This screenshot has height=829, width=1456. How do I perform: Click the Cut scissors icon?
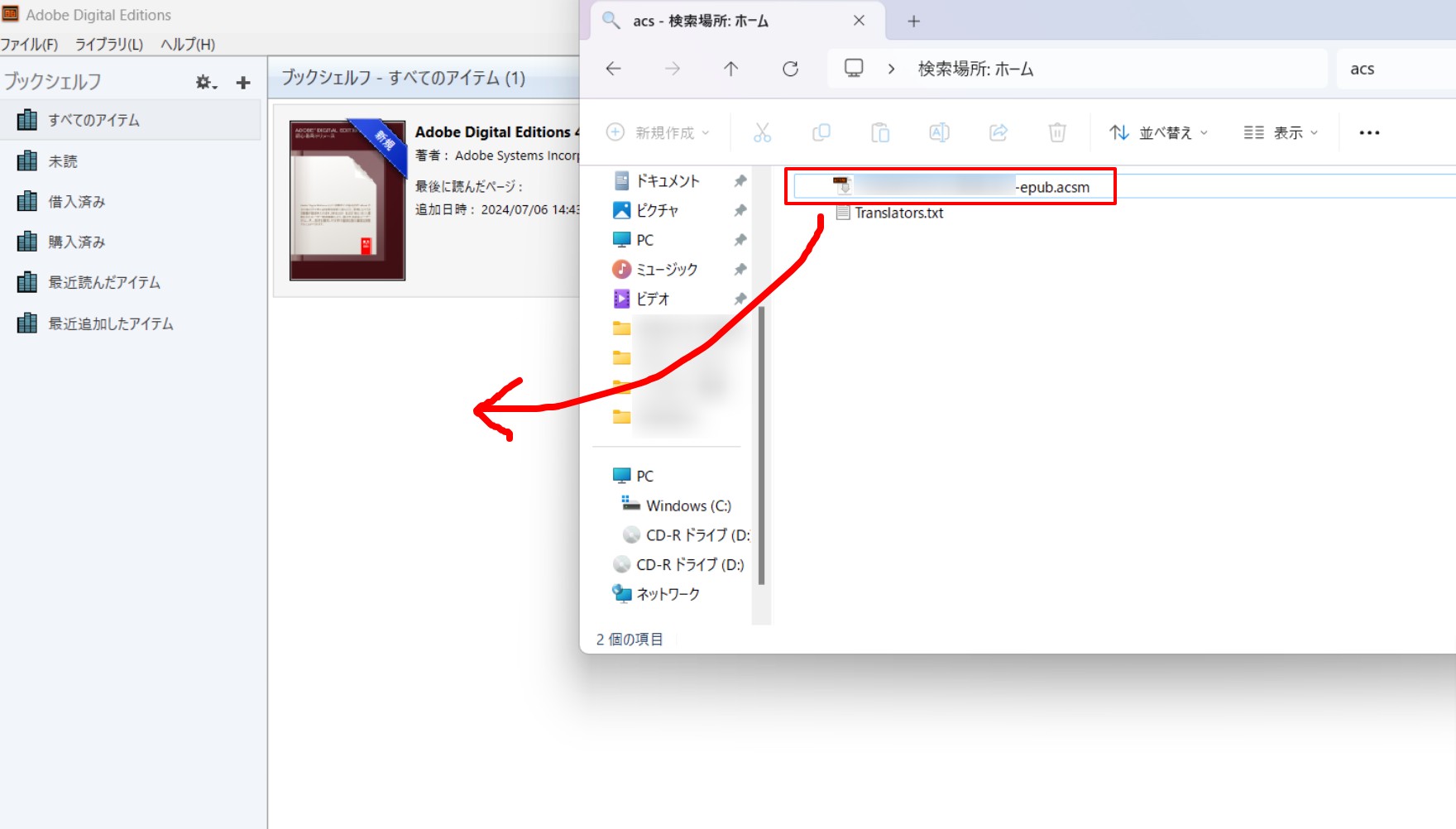(x=762, y=132)
